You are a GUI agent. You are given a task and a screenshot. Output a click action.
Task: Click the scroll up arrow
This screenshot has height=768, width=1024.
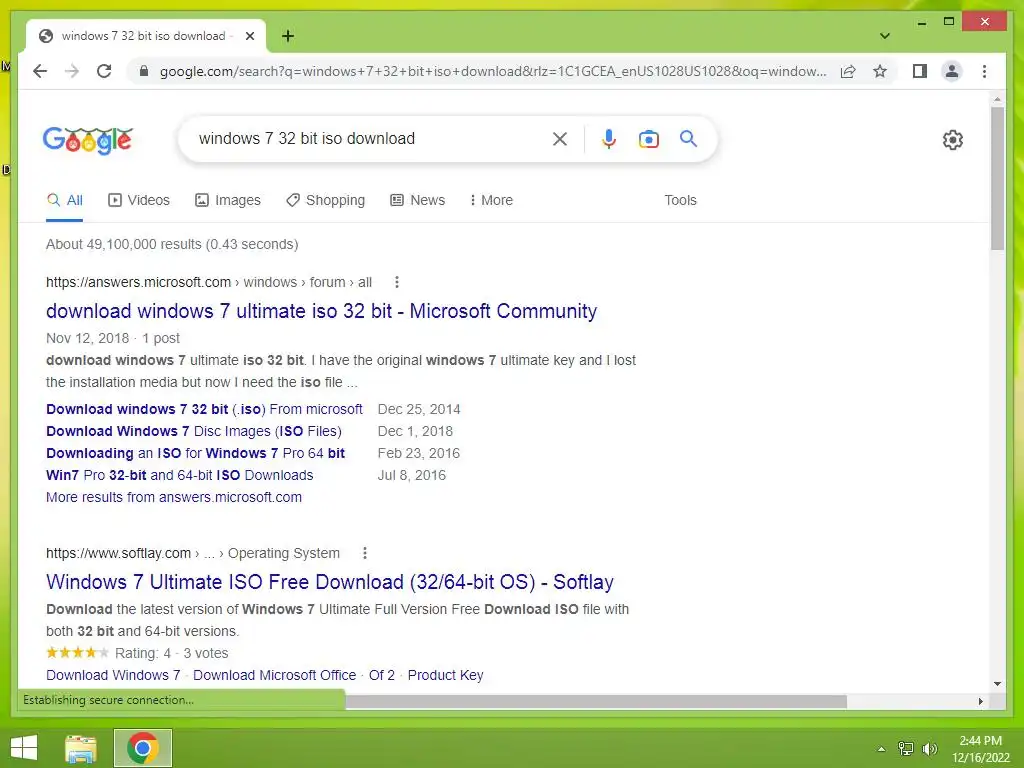(997, 99)
